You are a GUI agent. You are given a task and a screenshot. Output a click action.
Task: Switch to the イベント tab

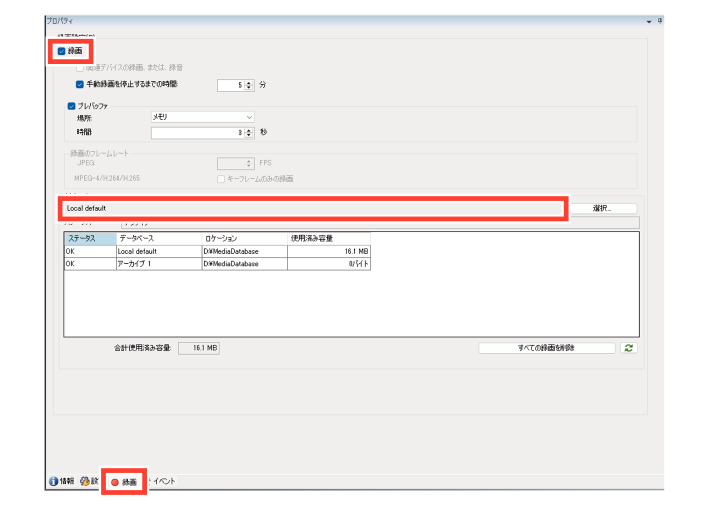pos(163,481)
